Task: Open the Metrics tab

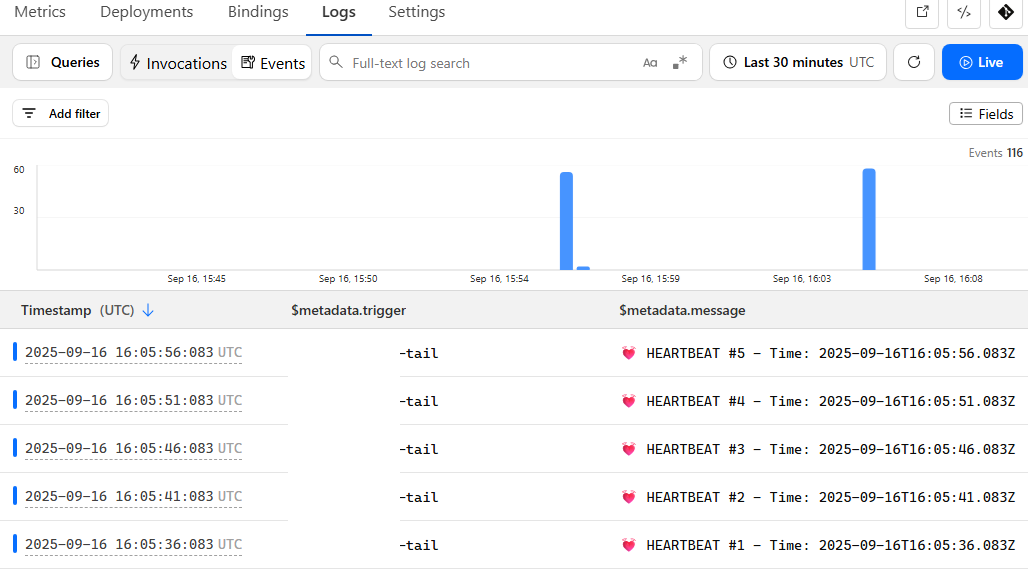Action: tap(40, 12)
